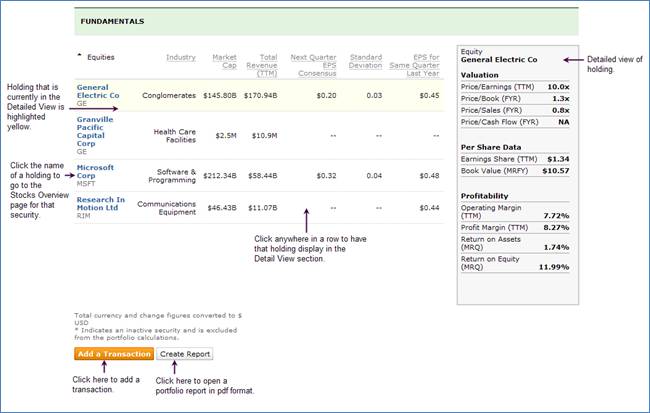The image size is (650, 413).
Task: Sort by Standard Deviation column header
Action: pyautogui.click(x=365, y=61)
